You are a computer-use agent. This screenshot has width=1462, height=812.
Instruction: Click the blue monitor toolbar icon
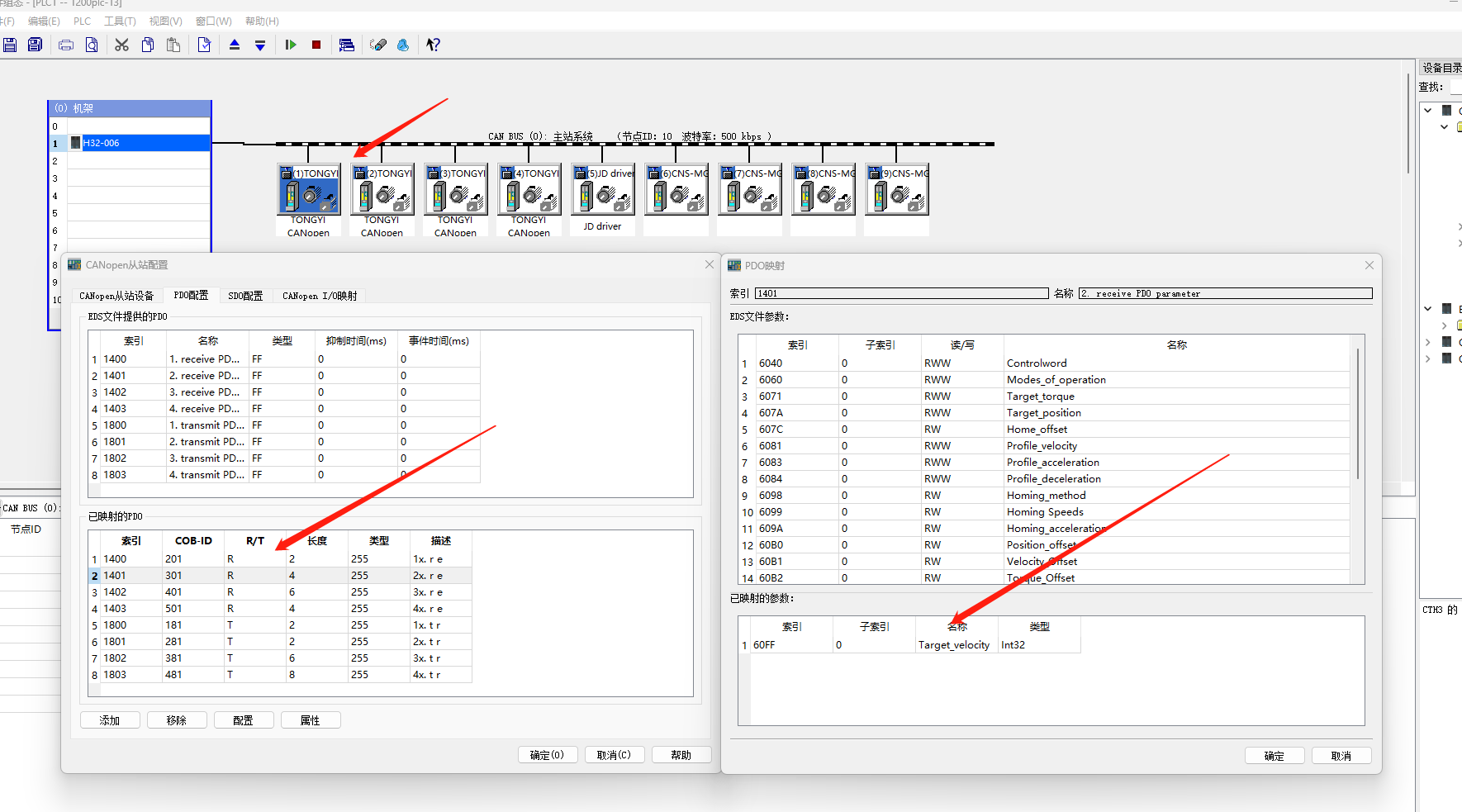(403, 45)
